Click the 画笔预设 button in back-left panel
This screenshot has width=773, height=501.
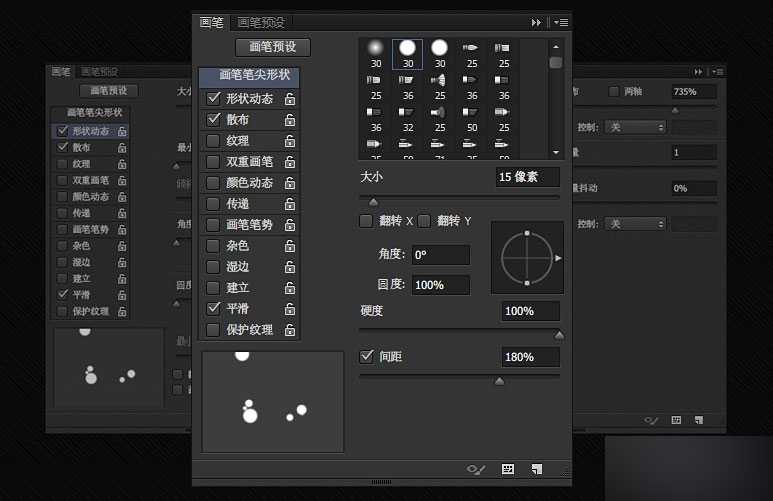click(108, 91)
